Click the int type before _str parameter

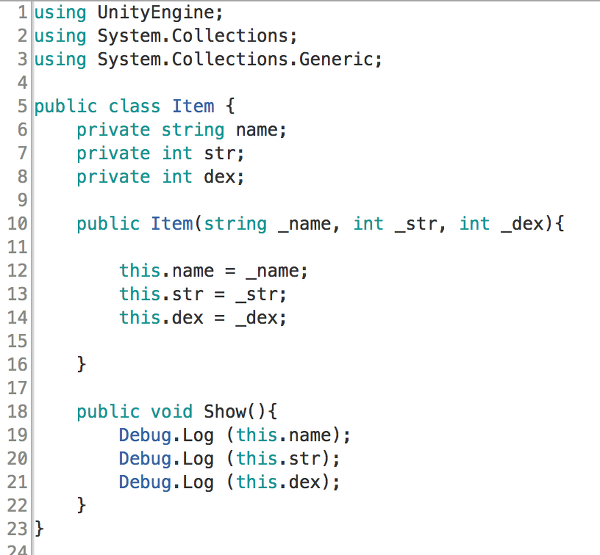[x=368, y=224]
